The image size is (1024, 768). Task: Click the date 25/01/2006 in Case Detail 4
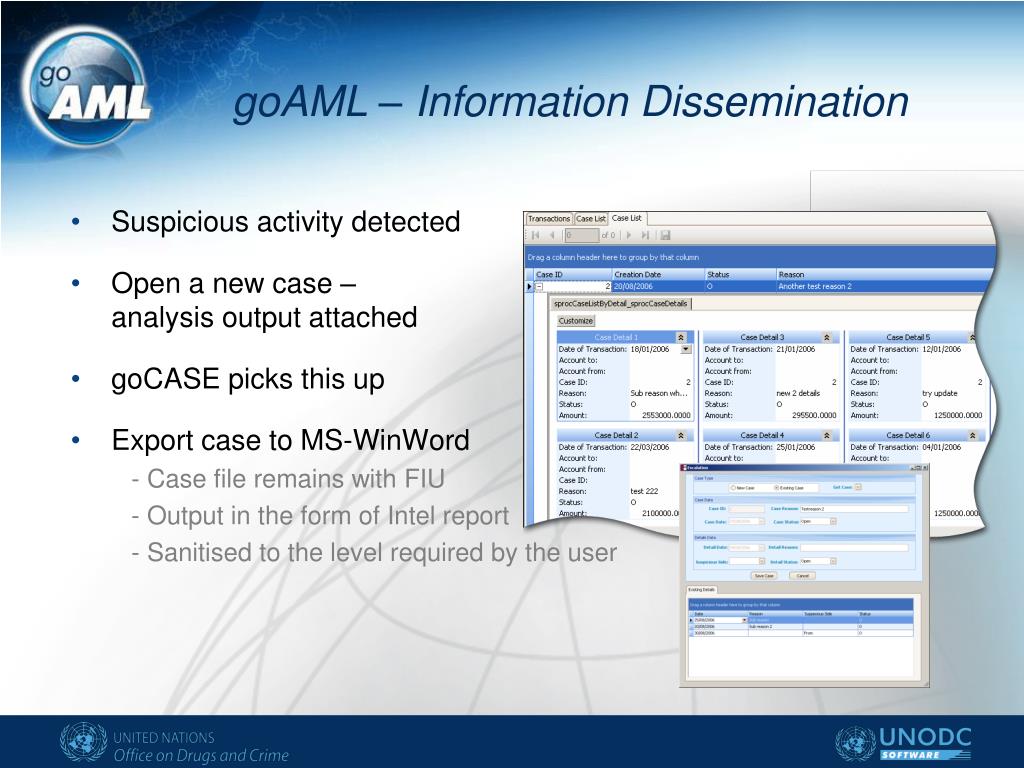click(x=795, y=447)
